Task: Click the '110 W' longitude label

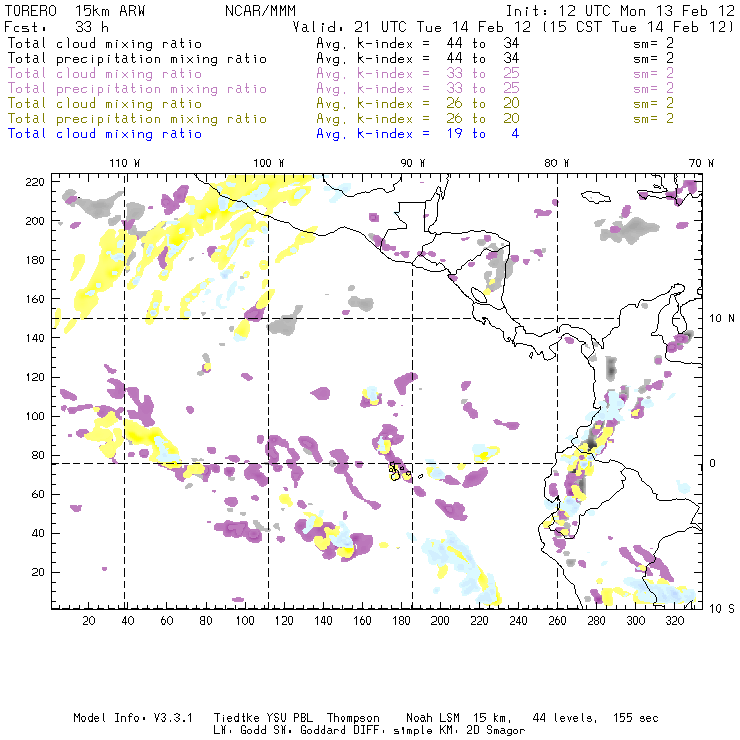Action: click(125, 163)
